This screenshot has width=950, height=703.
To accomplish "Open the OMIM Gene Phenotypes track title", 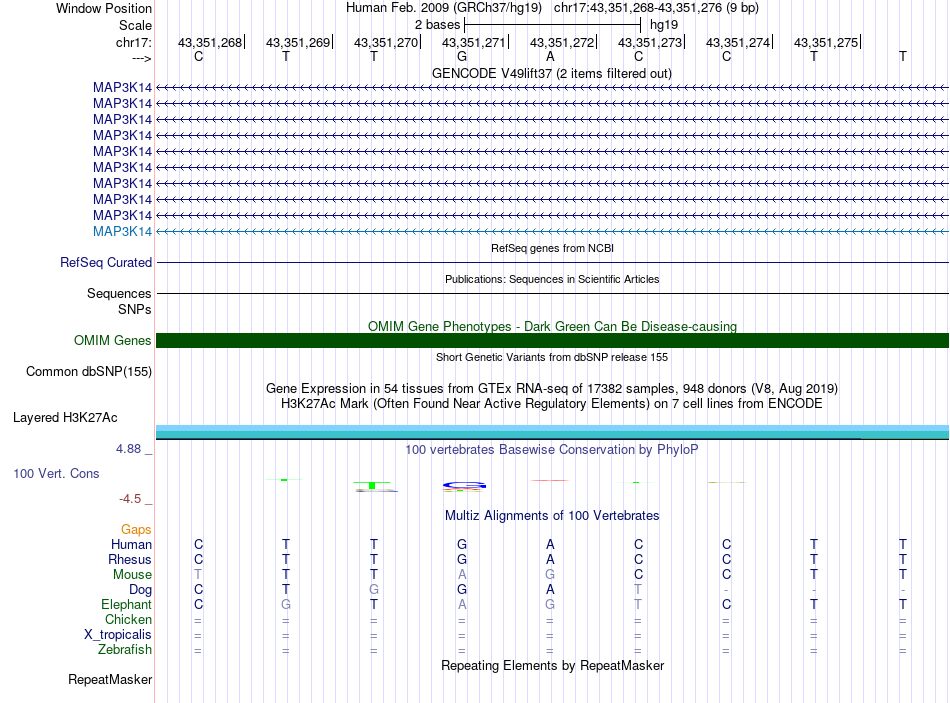I will coord(552,326).
